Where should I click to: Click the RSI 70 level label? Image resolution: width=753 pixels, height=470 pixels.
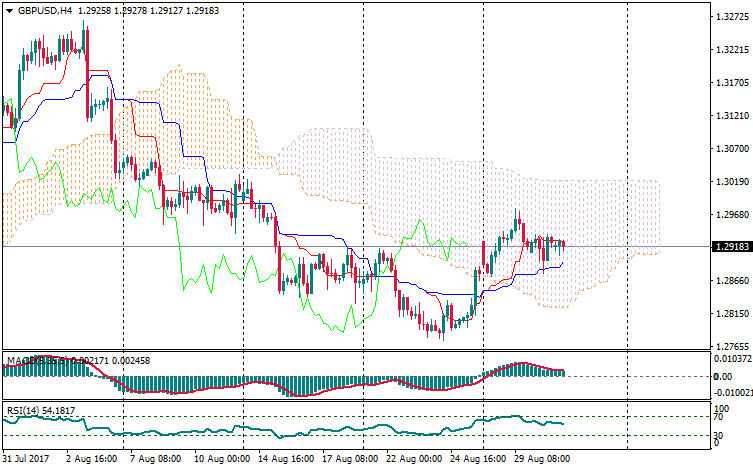(x=717, y=417)
